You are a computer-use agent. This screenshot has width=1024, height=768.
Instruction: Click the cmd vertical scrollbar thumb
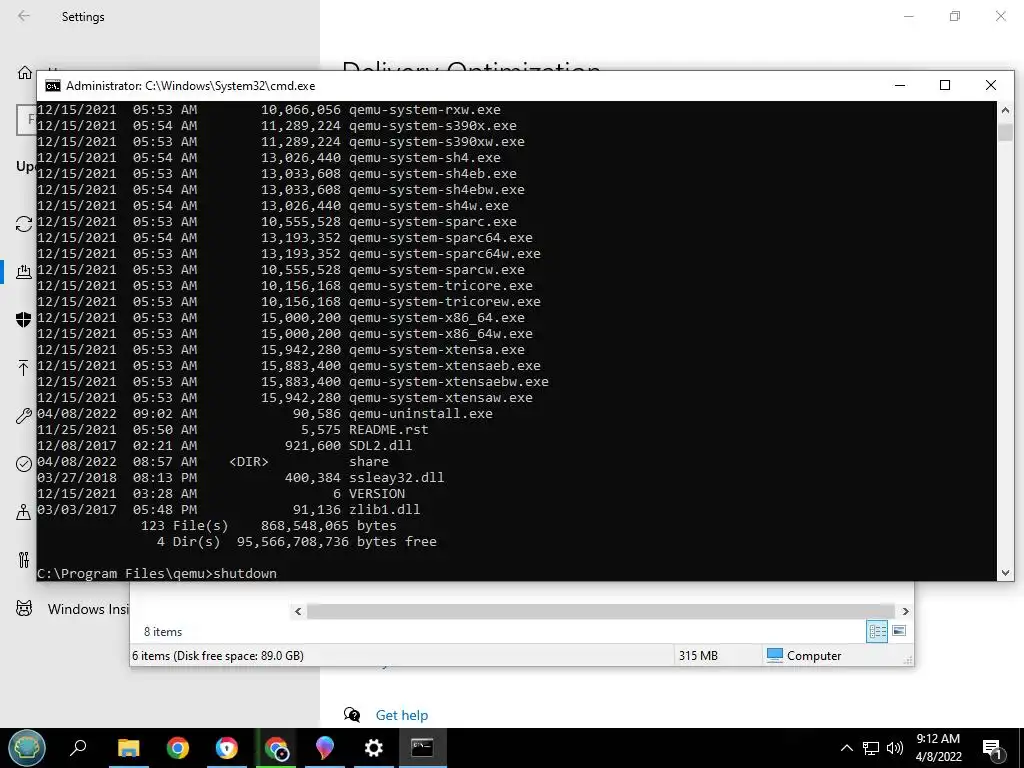[1005, 131]
